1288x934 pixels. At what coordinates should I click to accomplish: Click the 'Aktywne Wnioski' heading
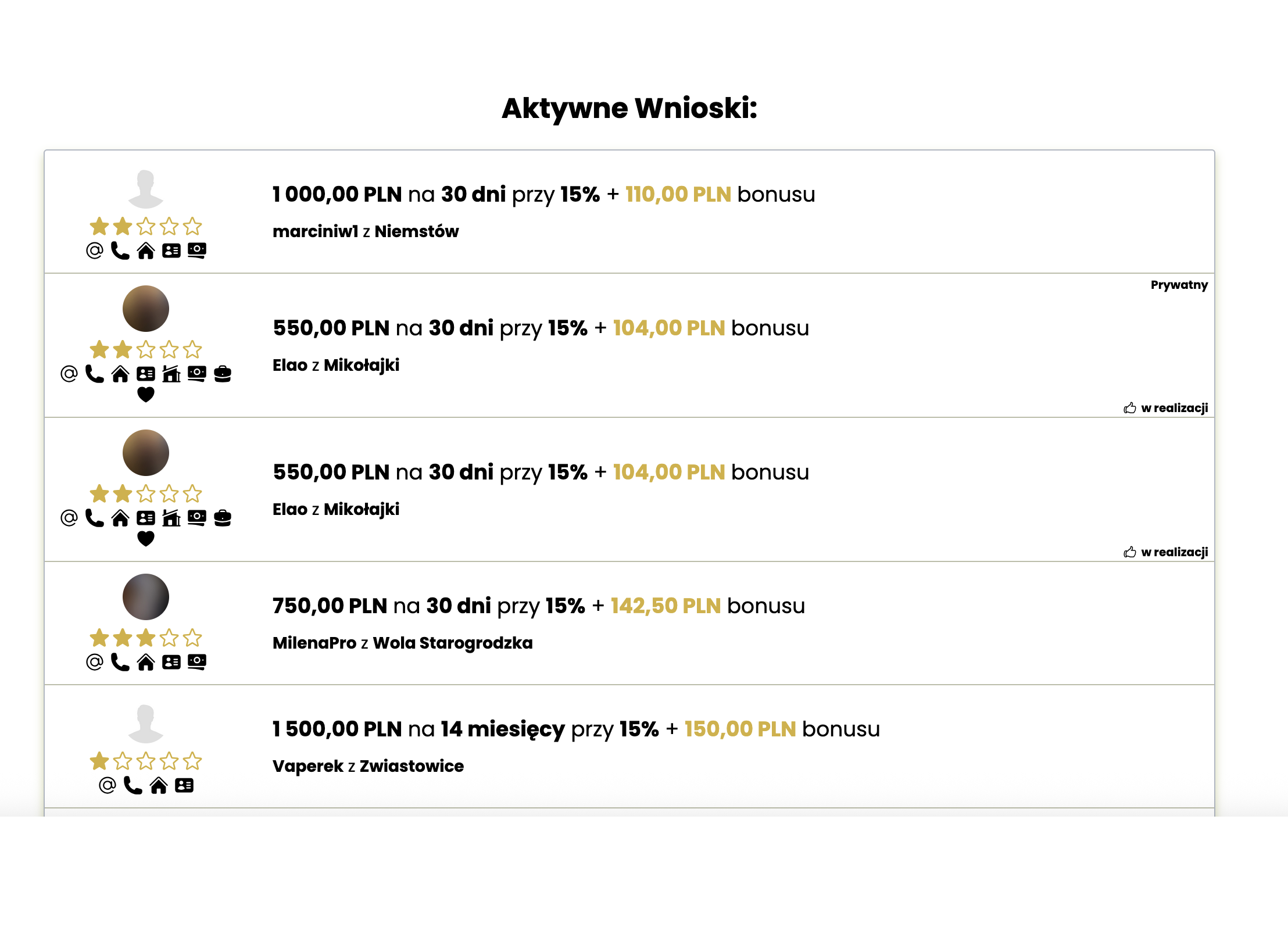coord(629,108)
